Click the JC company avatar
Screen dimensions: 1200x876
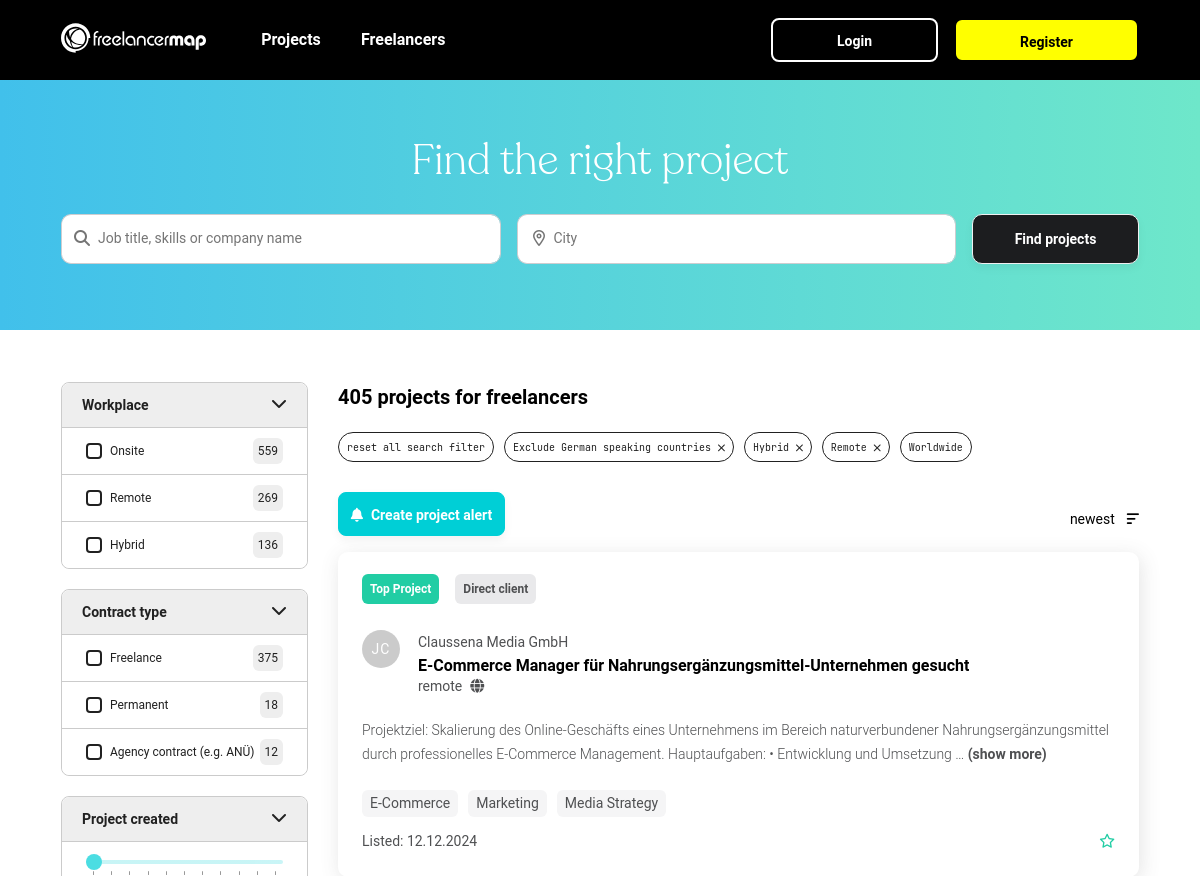(x=381, y=649)
